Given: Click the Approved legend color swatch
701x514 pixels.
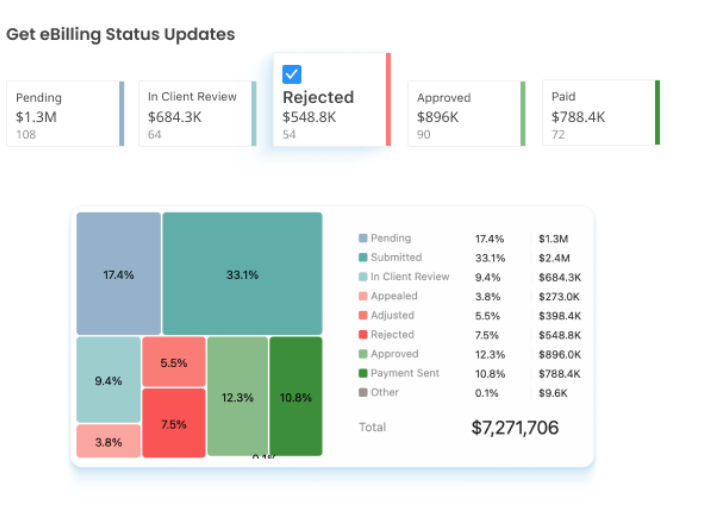Looking at the screenshot, I should [363, 354].
